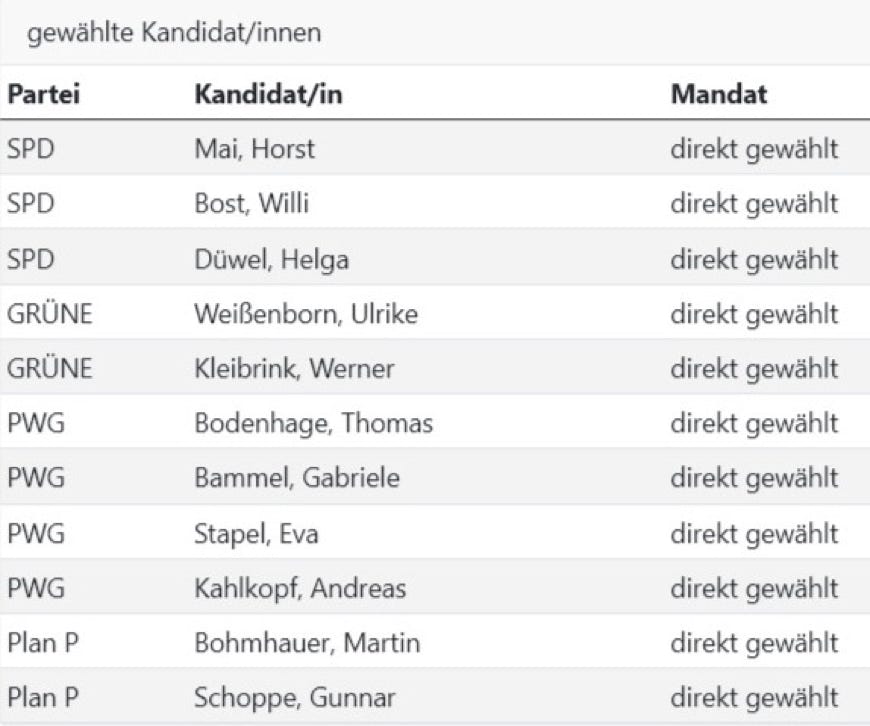Select candidate Bodenhage, Thomas
This screenshot has width=870, height=726.
313,424
